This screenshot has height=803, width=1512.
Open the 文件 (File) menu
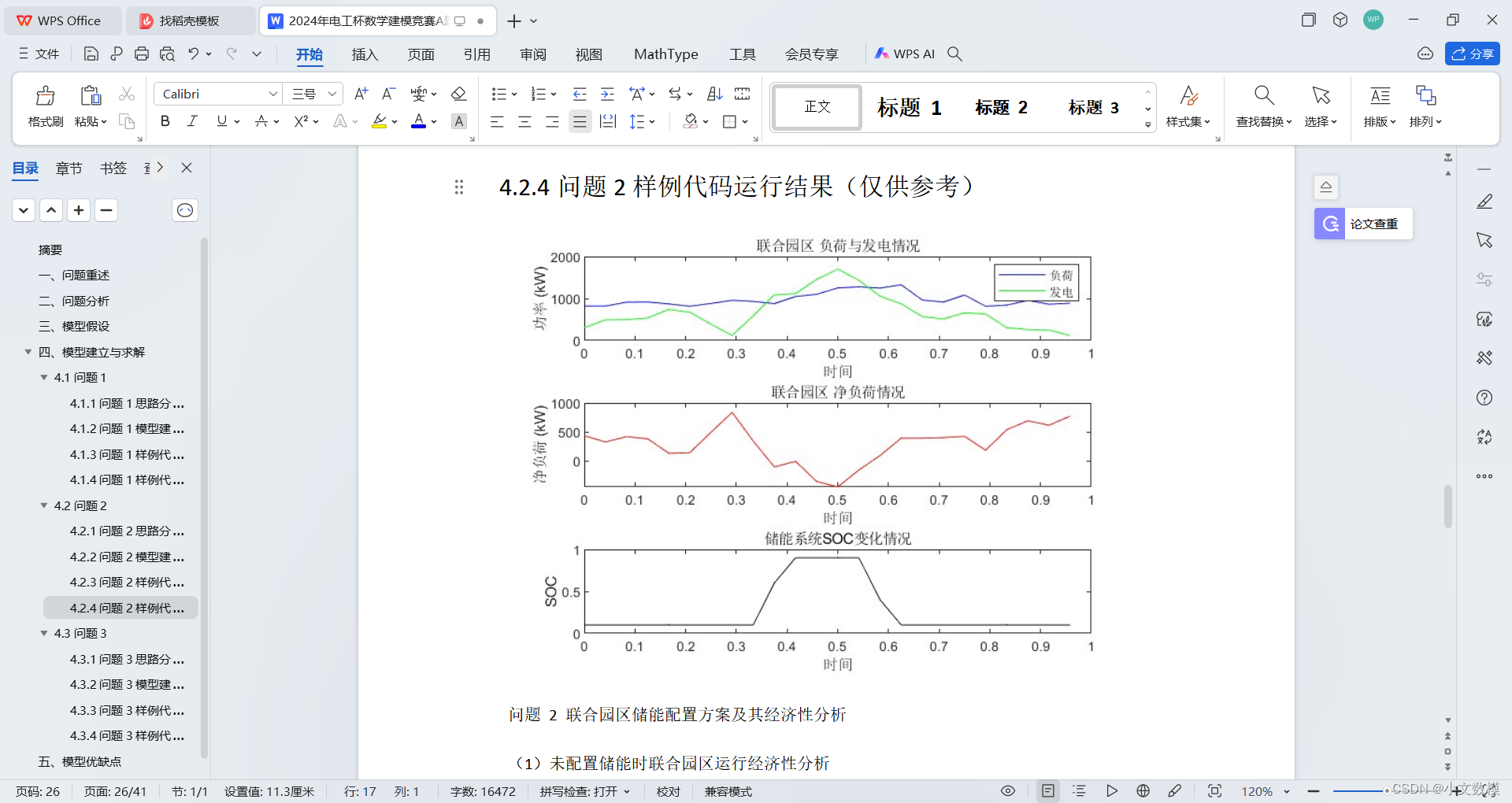tap(39, 54)
